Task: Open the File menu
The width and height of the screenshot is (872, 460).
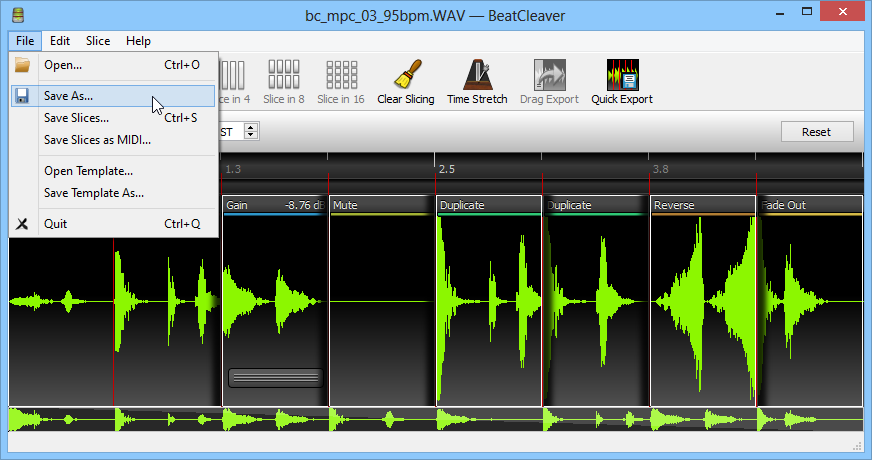Action: (x=25, y=41)
